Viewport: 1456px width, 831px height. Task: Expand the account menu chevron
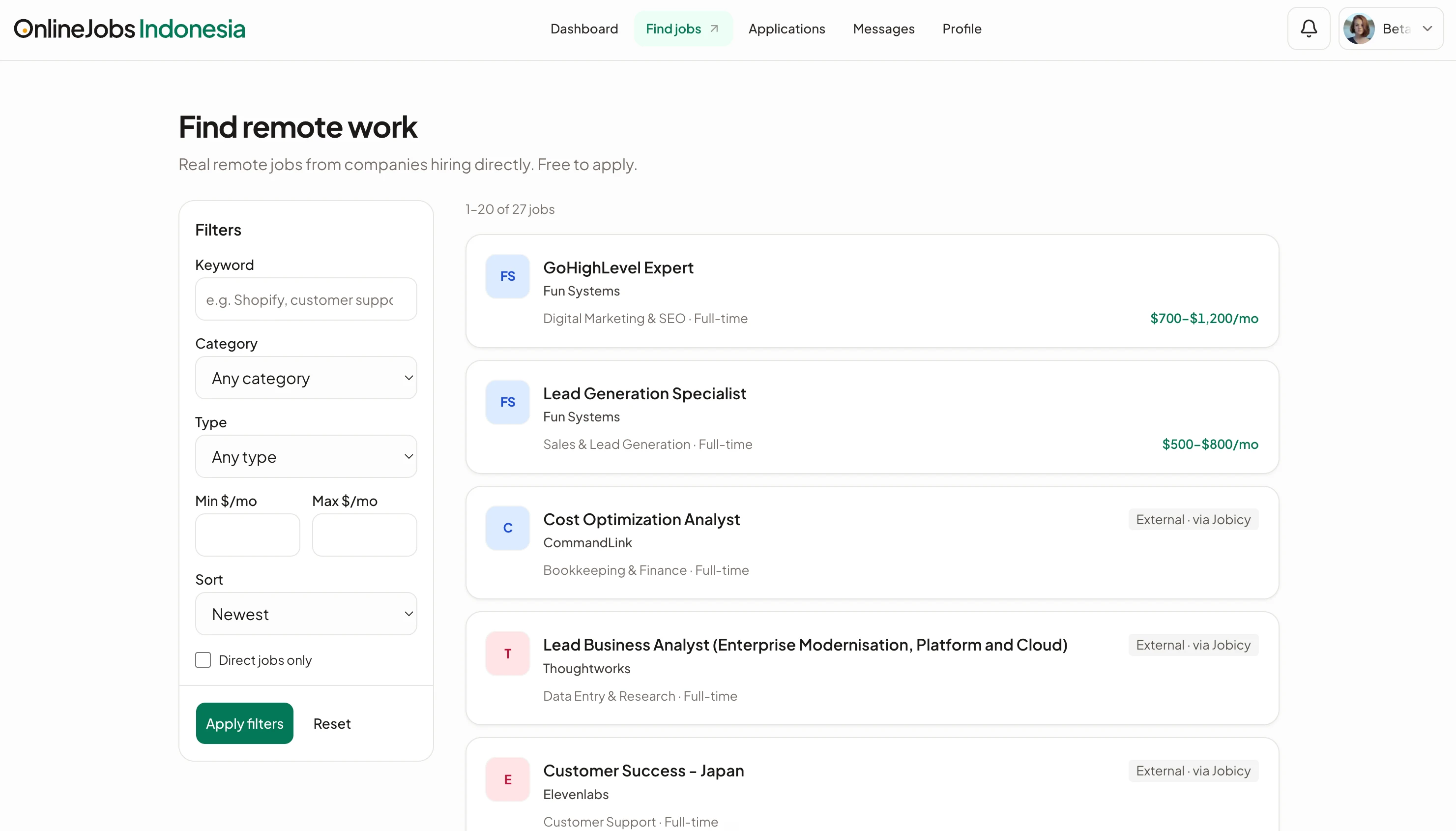[x=1427, y=29]
